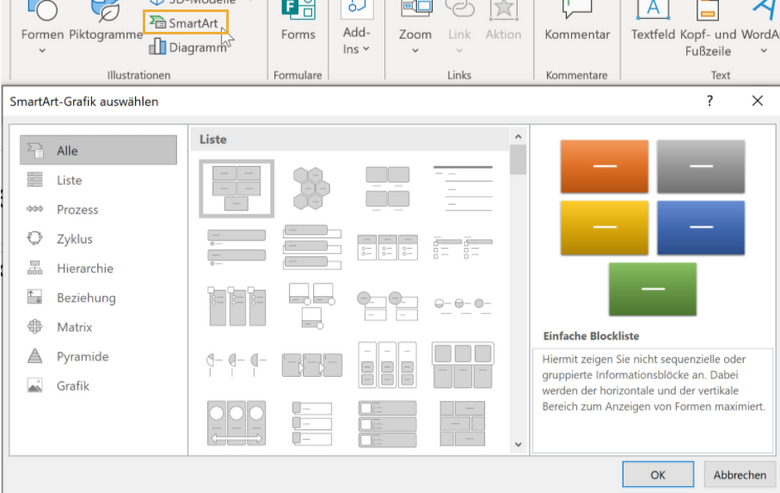Click the green block in preview
Viewport: 780px width, 493px height.
pyautogui.click(x=653, y=289)
